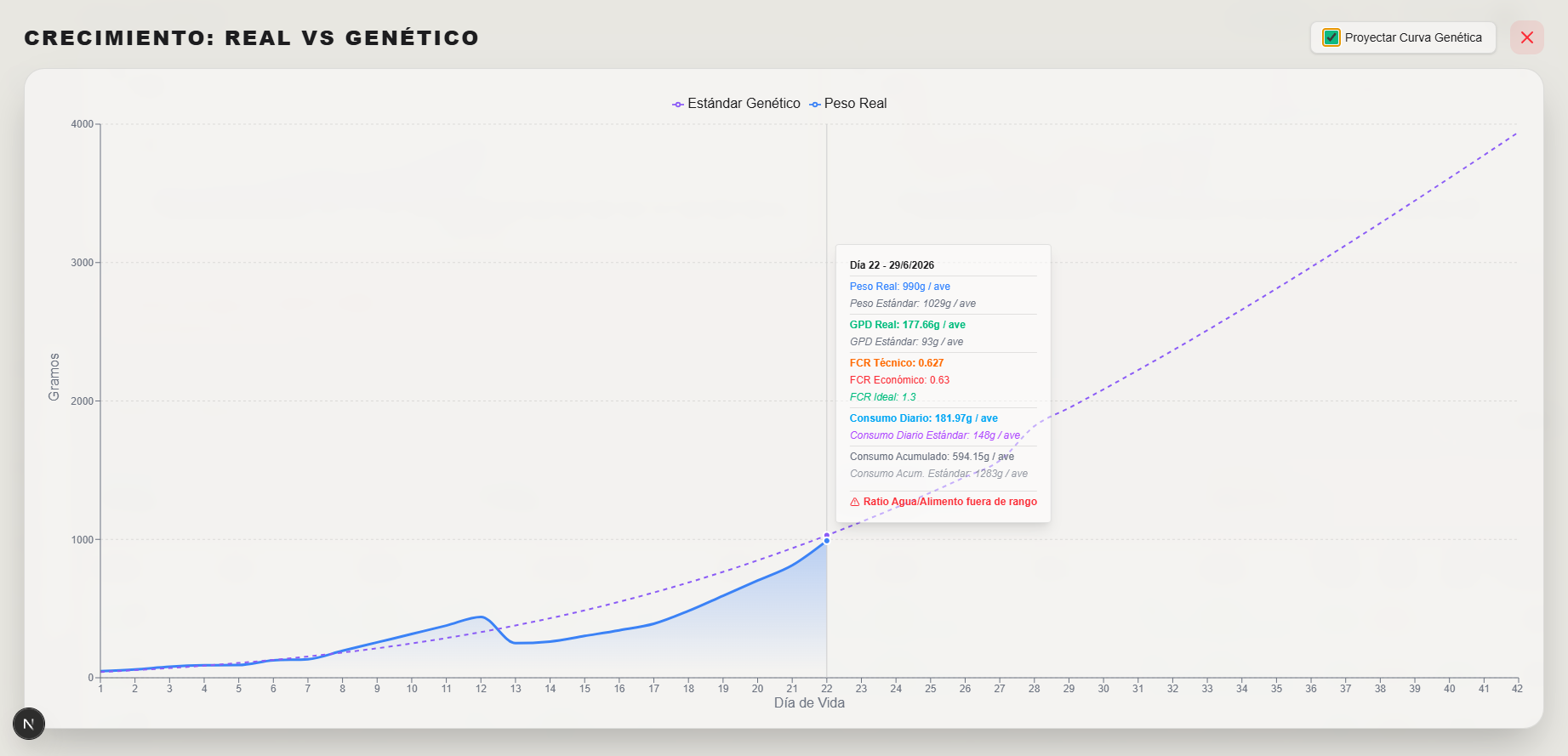Click the warning triangle icon in tooltip

855,502
